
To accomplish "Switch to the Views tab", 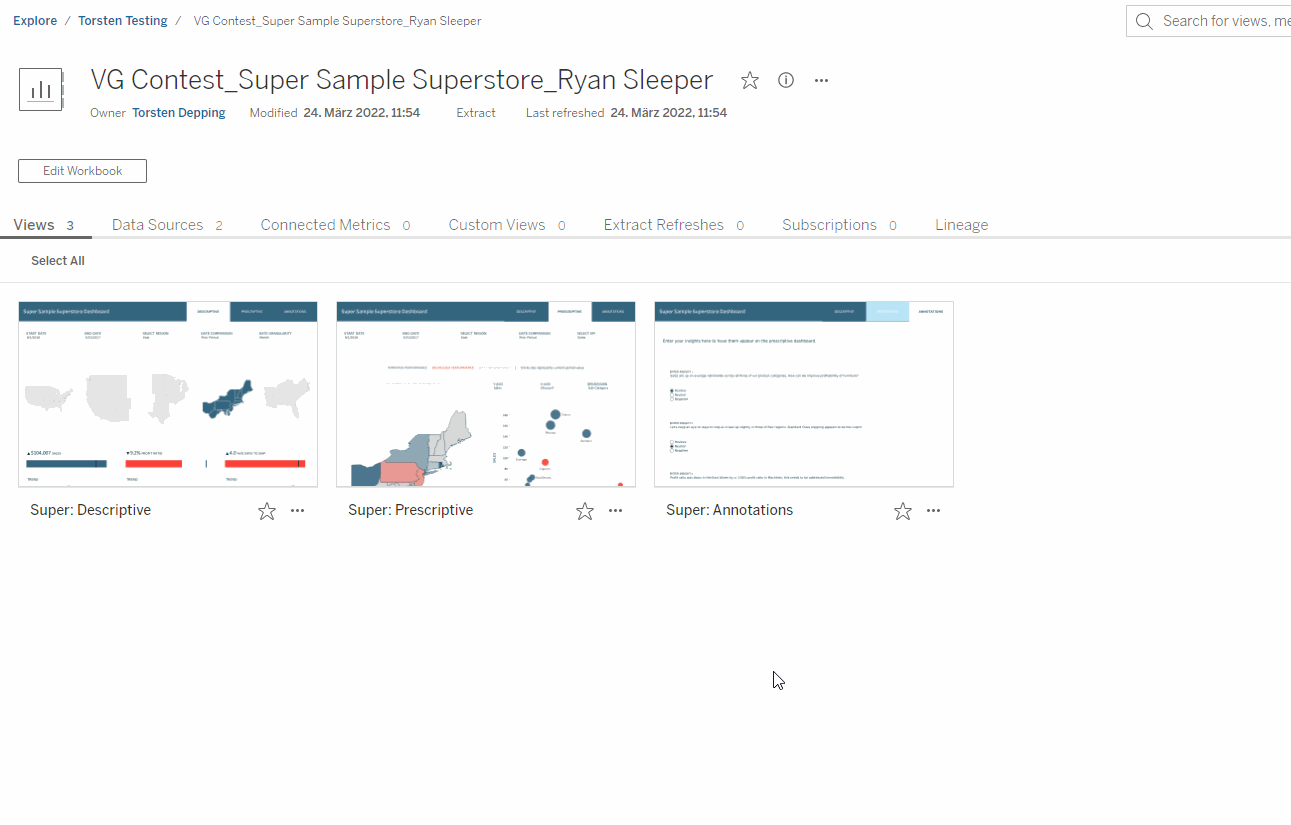I will (44, 225).
